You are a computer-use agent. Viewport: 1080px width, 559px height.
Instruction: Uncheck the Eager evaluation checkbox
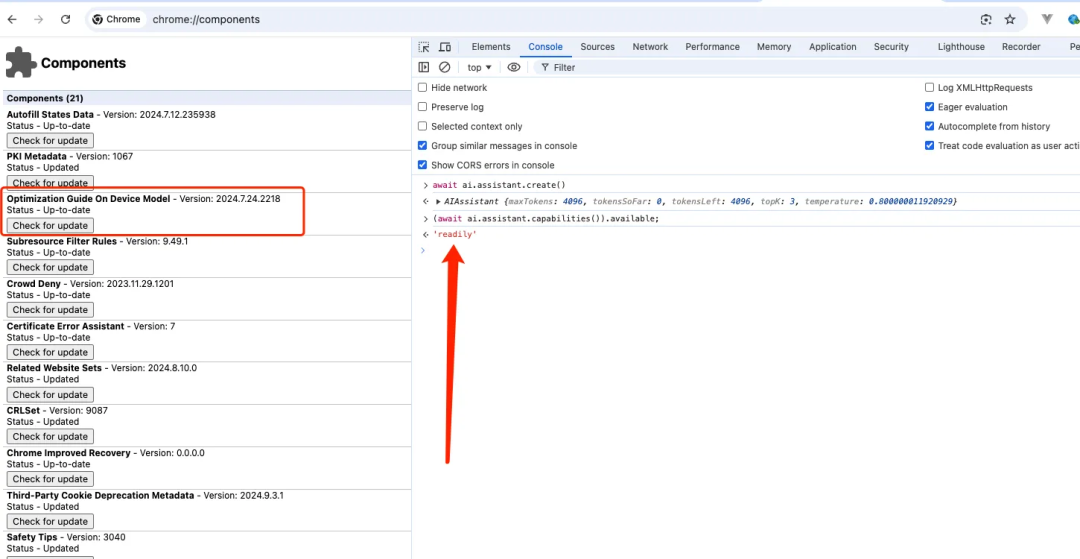pos(929,107)
